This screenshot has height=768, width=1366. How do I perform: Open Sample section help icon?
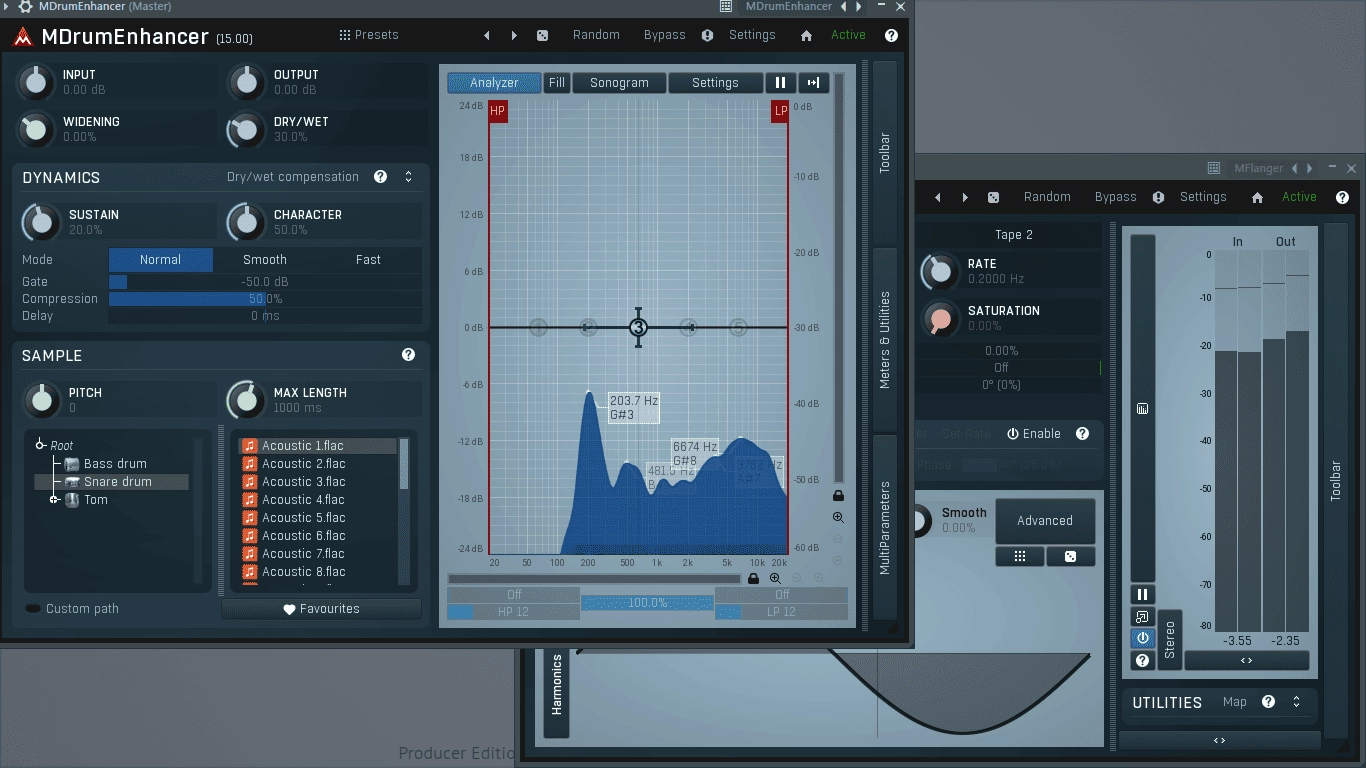(x=408, y=355)
